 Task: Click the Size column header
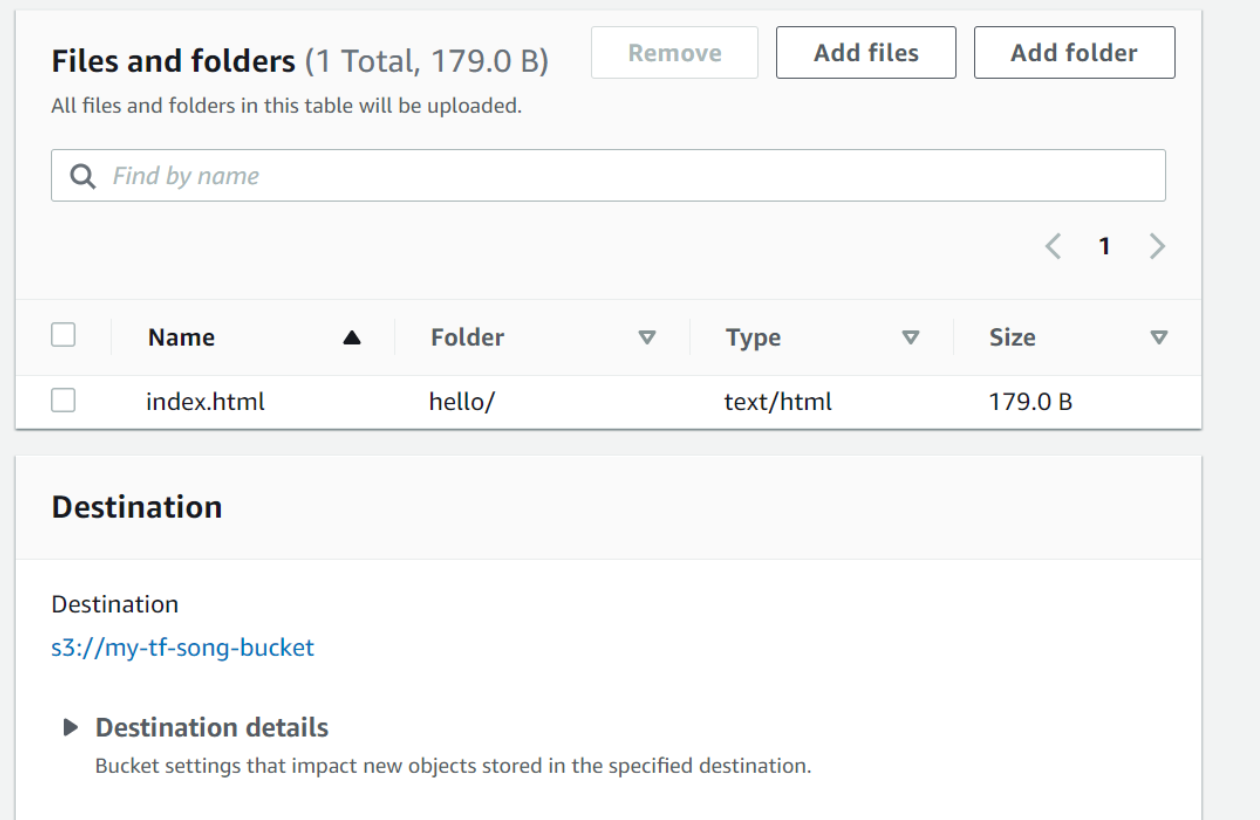click(x=1012, y=338)
